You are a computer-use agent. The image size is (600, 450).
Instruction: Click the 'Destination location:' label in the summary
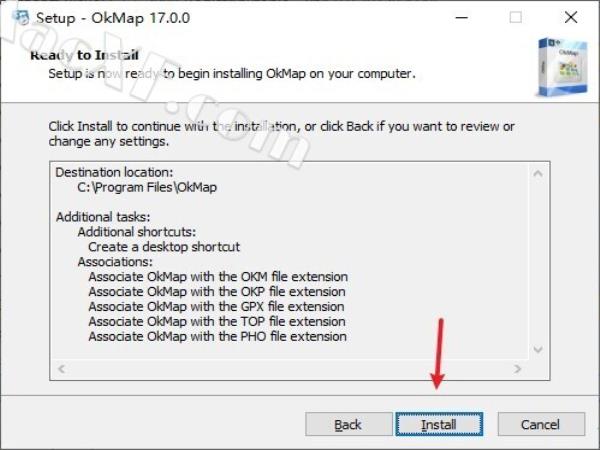point(114,172)
